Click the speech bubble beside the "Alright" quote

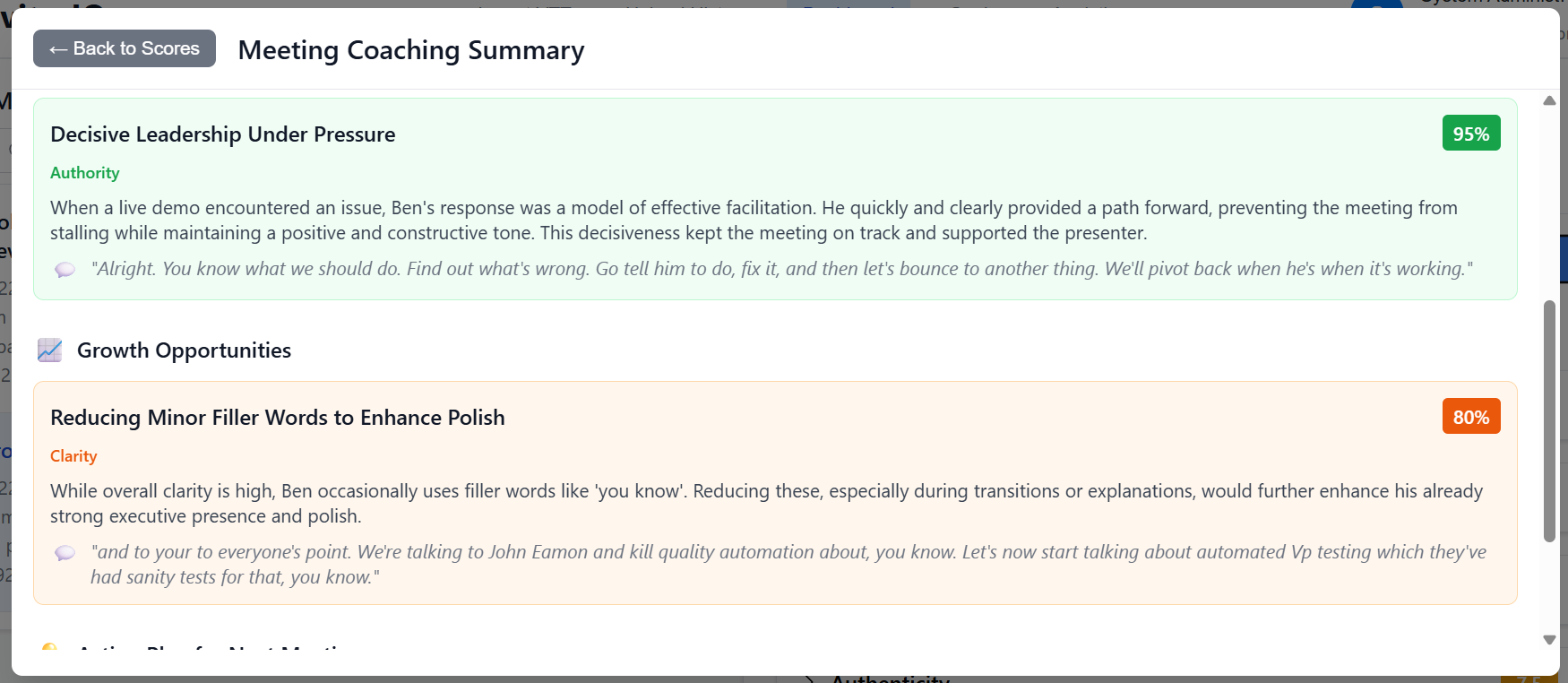point(65,270)
